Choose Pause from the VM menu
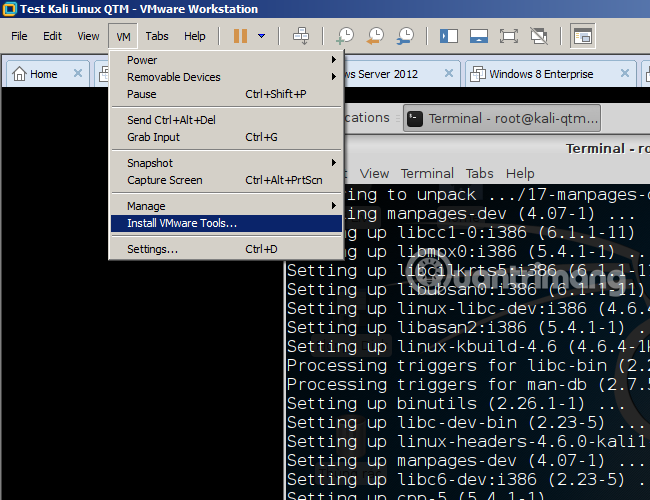 point(226,94)
